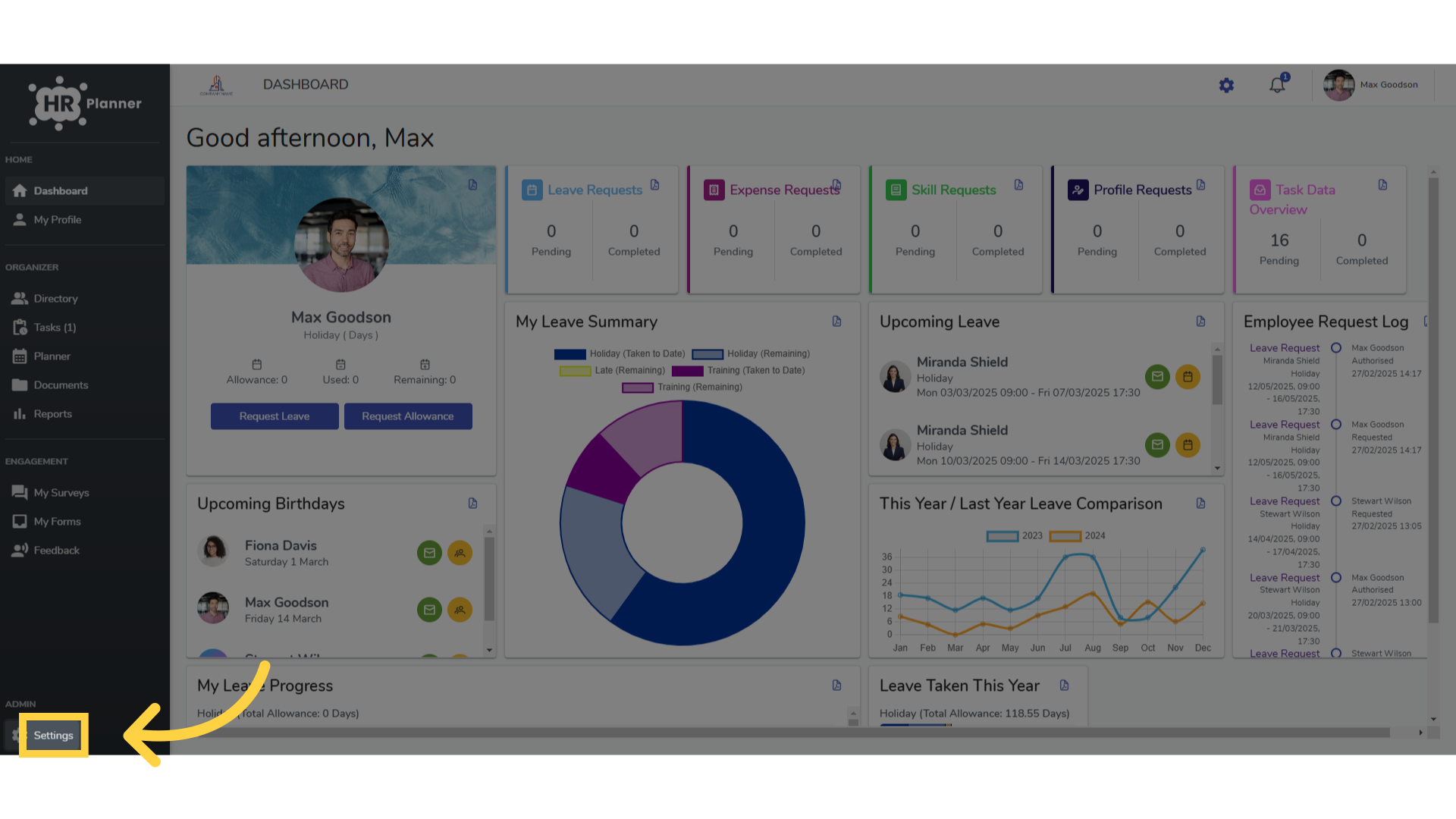Click export icon on My Leave Summary
1456x819 pixels.
(x=837, y=322)
